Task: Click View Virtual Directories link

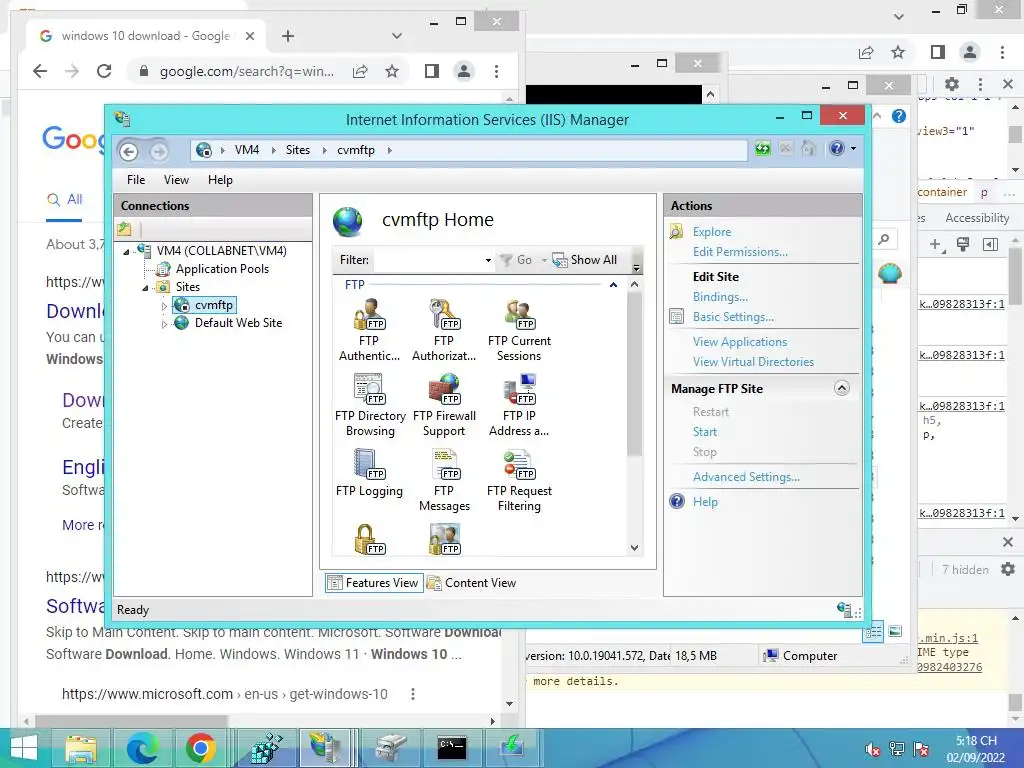Action: click(x=753, y=362)
